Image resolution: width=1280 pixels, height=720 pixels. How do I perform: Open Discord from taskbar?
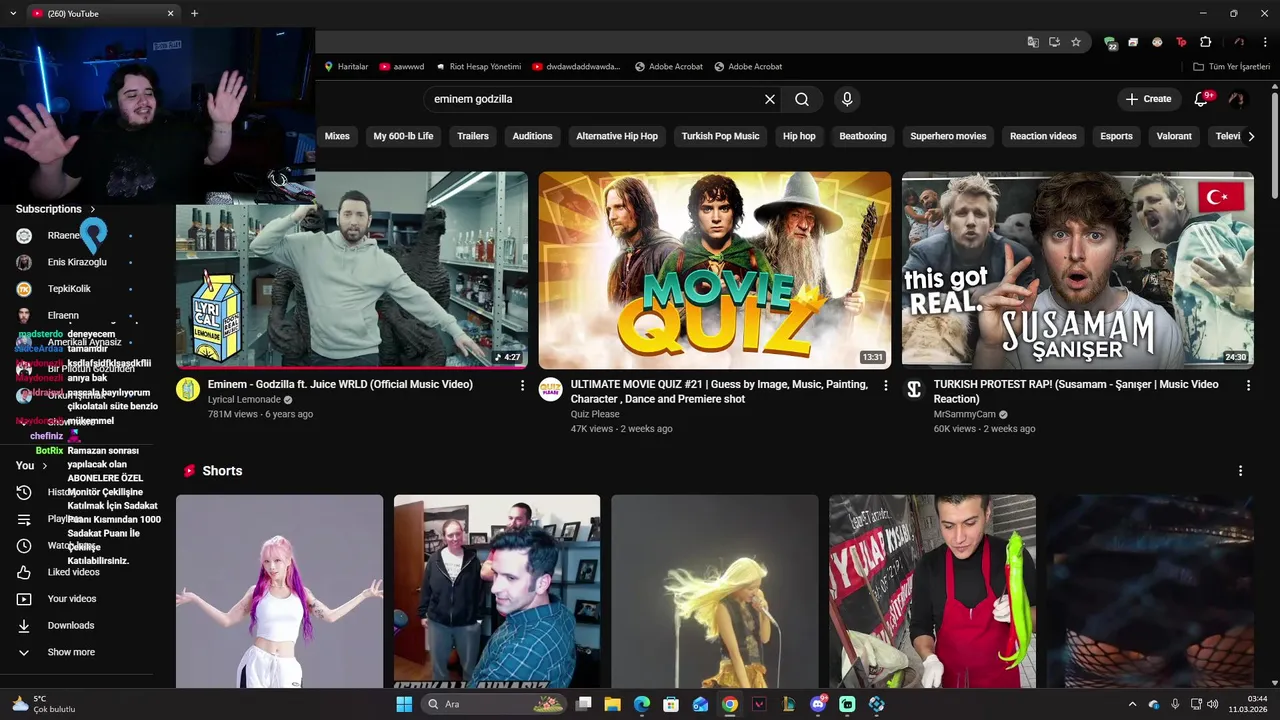(x=818, y=704)
